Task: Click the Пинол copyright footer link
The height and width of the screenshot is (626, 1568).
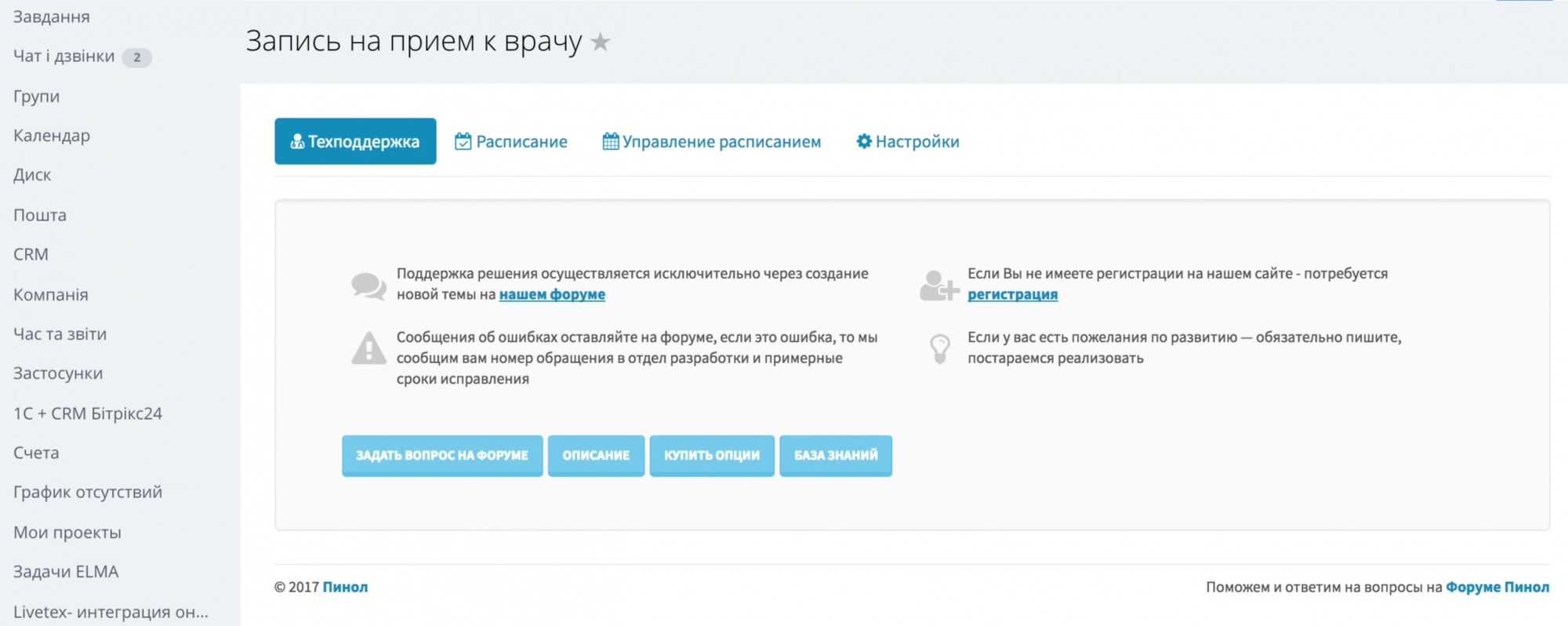Action: tap(345, 588)
